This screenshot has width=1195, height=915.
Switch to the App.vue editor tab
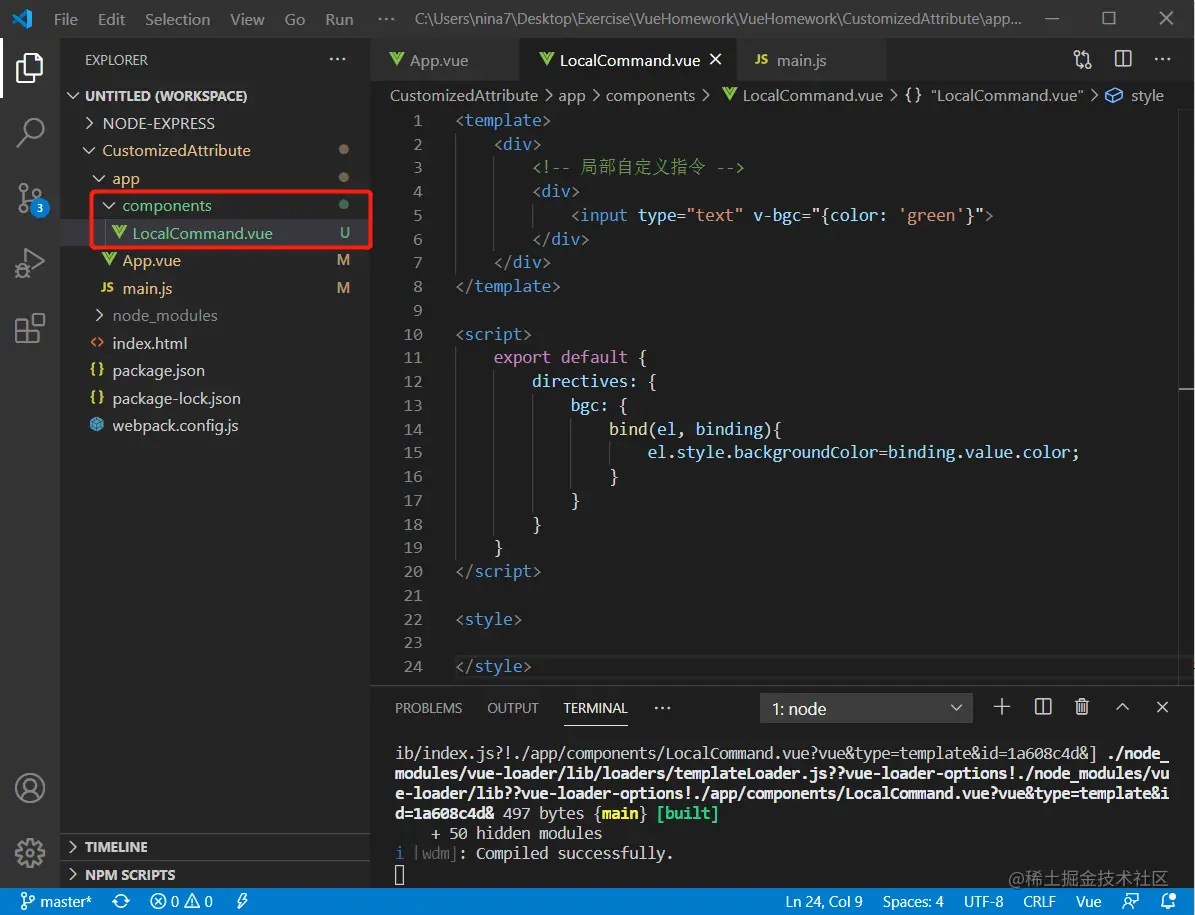[x=444, y=60]
